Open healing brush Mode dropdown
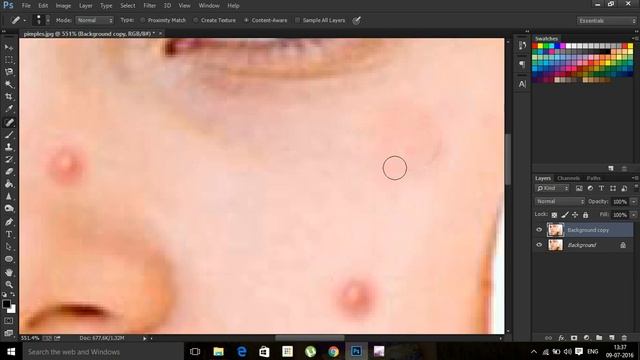 click(x=95, y=20)
